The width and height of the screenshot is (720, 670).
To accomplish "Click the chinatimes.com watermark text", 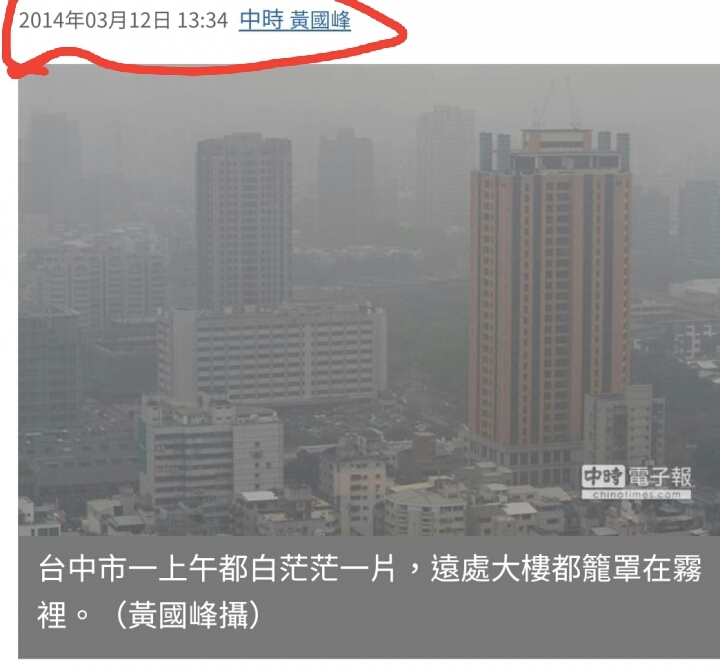I will pos(636,495).
